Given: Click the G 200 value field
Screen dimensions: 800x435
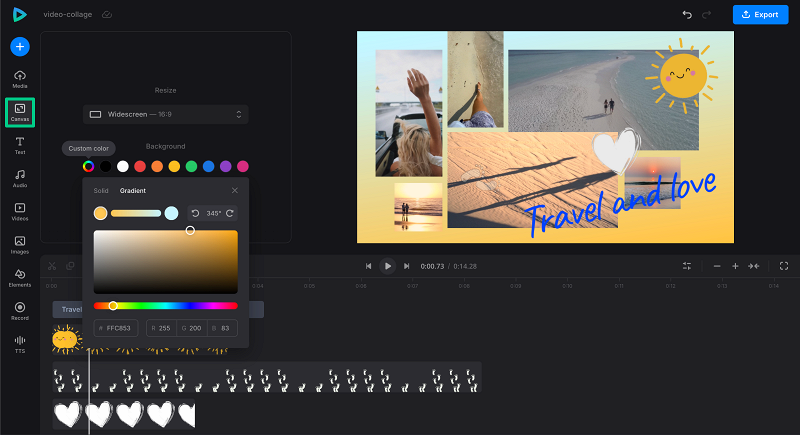Looking at the screenshot, I should [192, 328].
